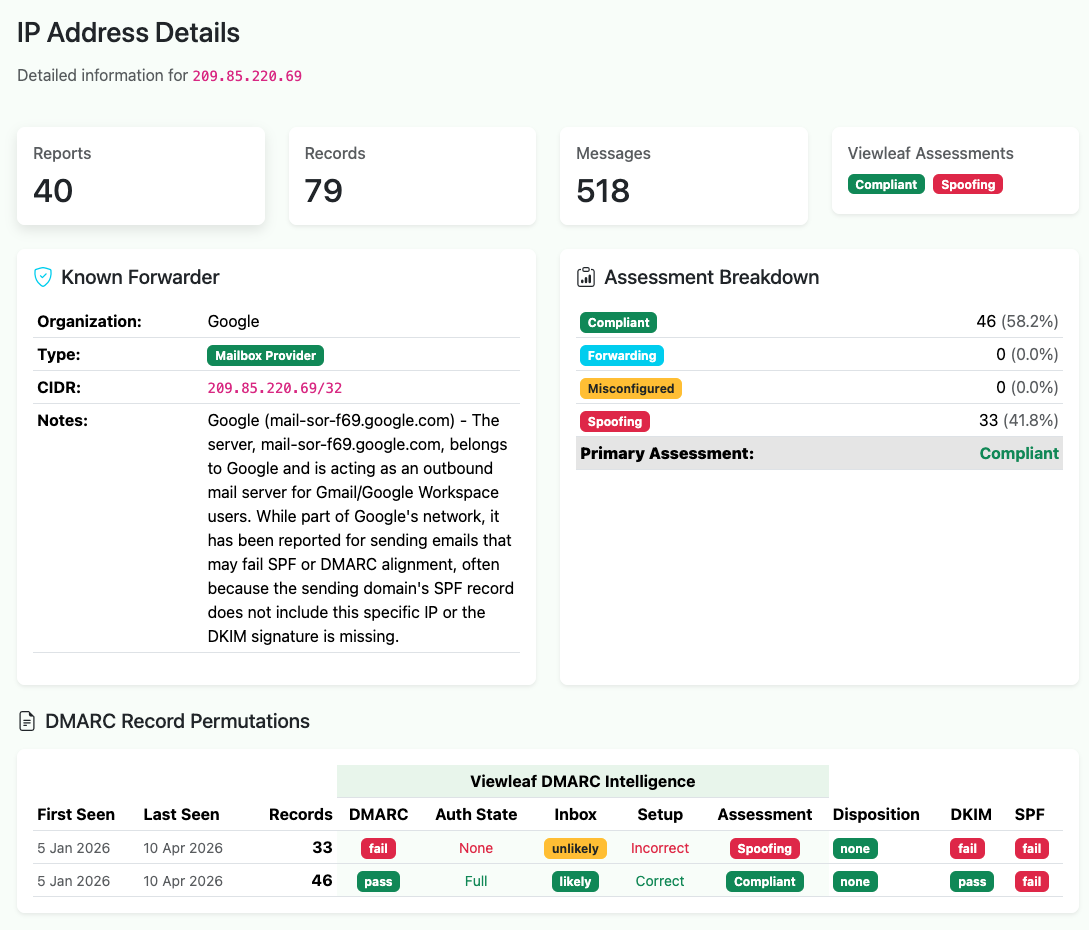Select the Spoofing assessment badge in the table
The height and width of the screenshot is (930, 1089).
(764, 848)
